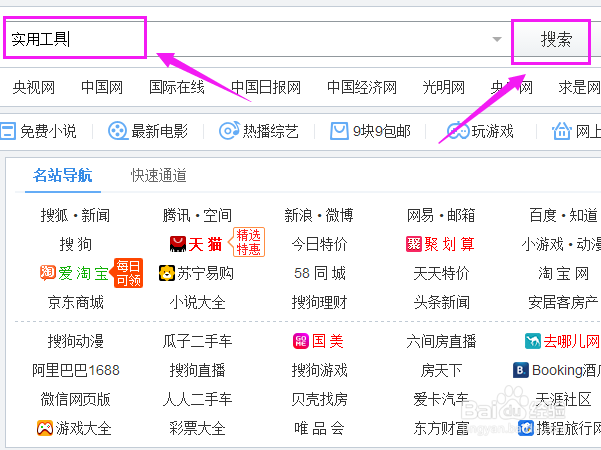Open the 热播综艺 link
Screen dimensions: 601x450
[271, 131]
